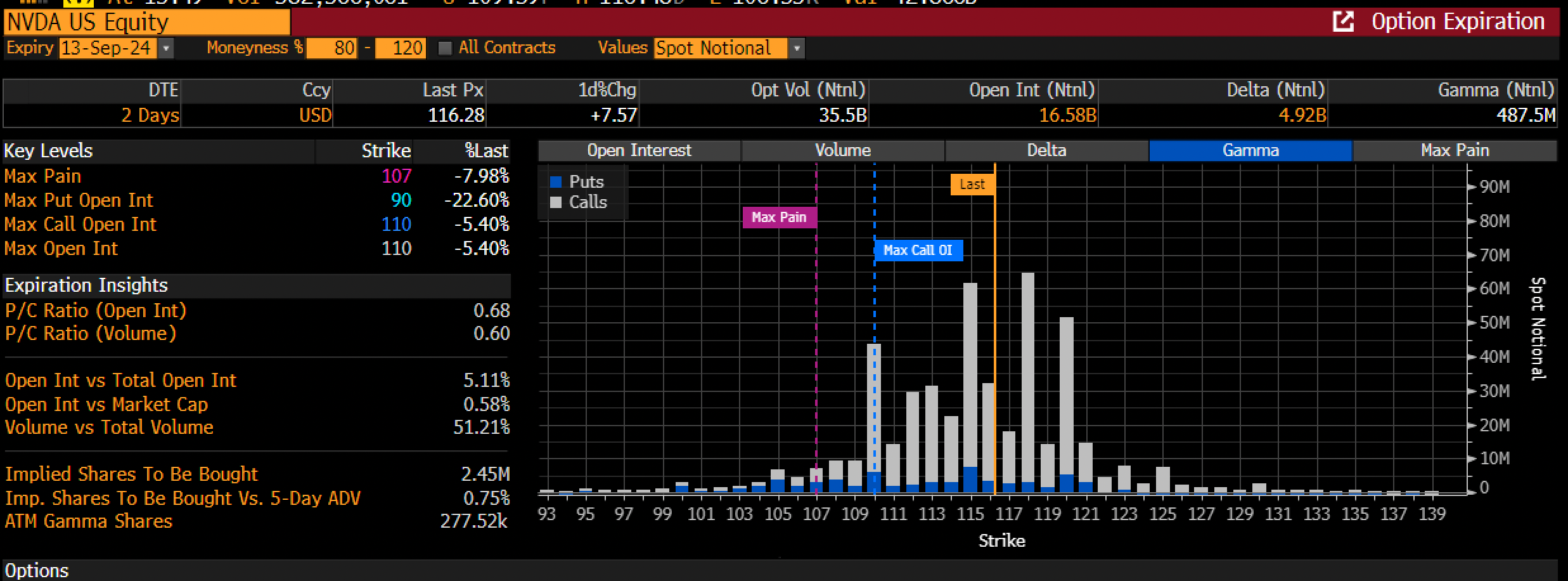Click the Spot Notional axis label
The width and height of the screenshot is (1568, 581).
pos(1538,329)
